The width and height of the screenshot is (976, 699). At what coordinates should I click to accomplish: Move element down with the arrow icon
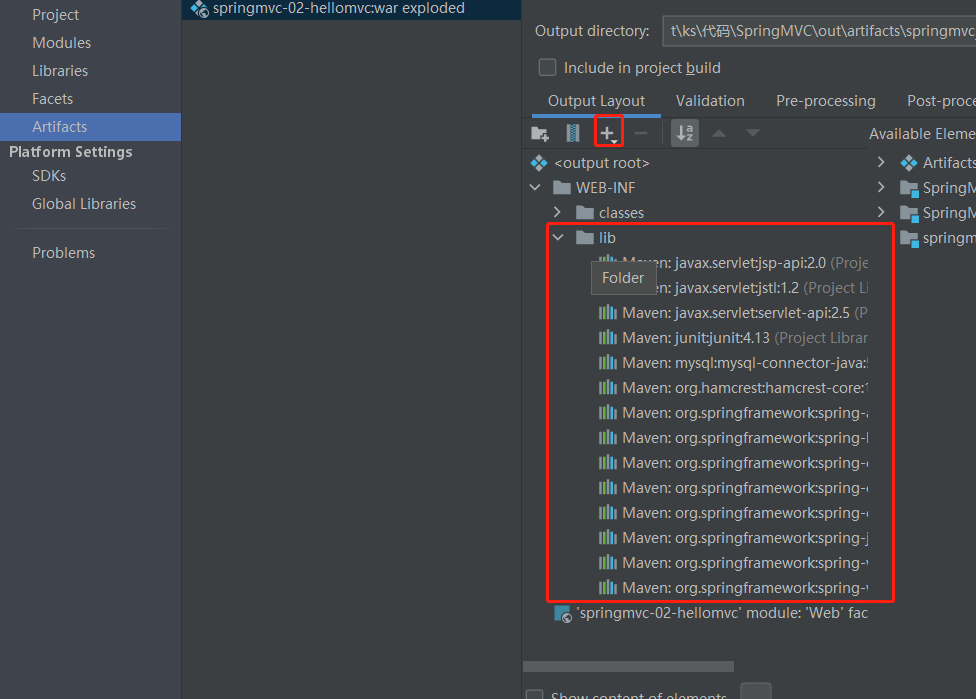click(752, 132)
